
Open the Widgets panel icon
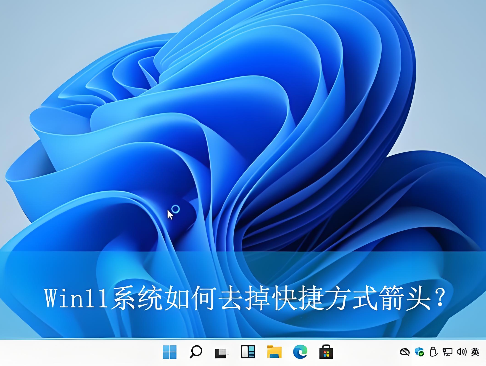[248, 352]
